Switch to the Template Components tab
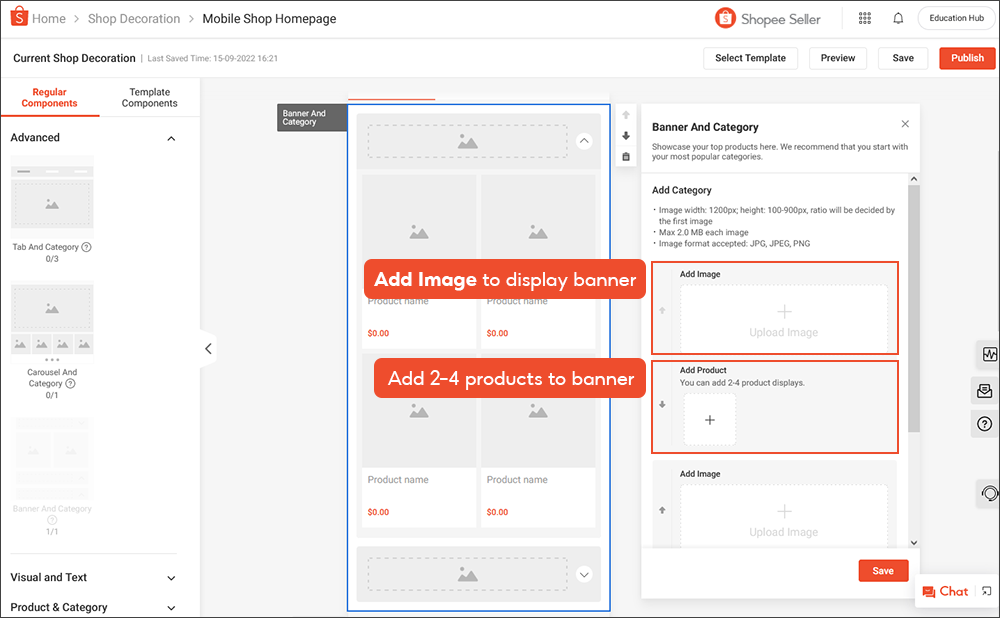Viewport: 1000px width, 618px height. tap(150, 97)
